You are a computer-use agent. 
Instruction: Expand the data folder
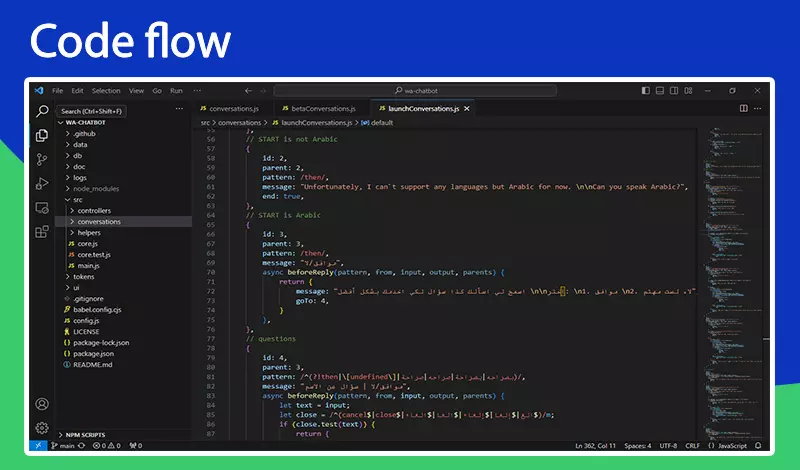pyautogui.click(x=123, y=144)
